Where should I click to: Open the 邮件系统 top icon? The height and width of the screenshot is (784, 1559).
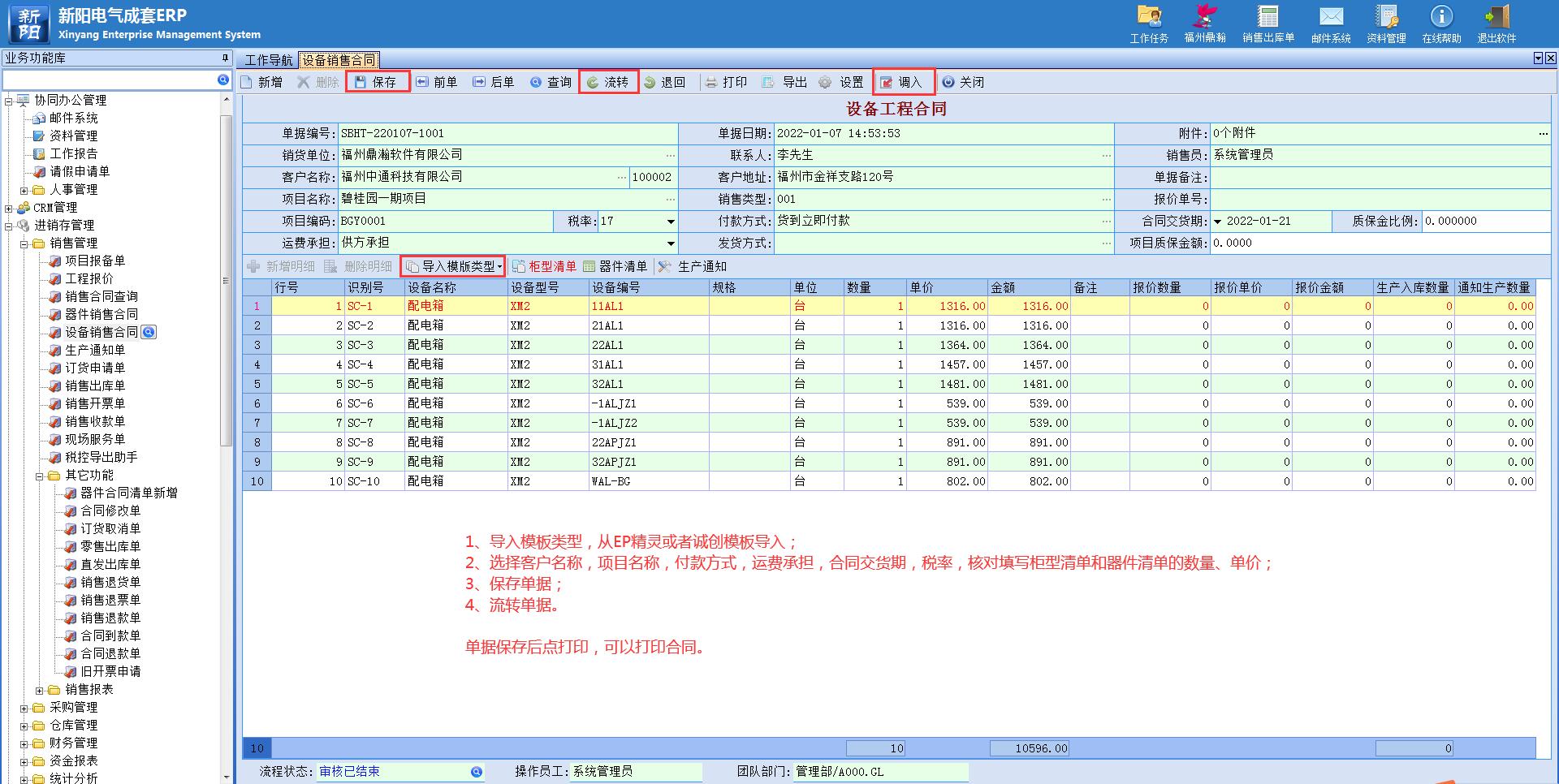coord(1331,24)
